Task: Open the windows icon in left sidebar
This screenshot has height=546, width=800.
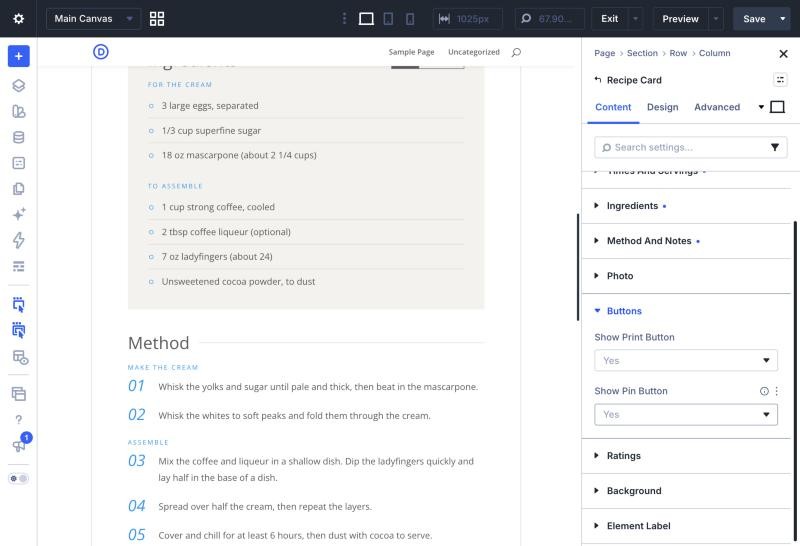Action: tap(19, 394)
